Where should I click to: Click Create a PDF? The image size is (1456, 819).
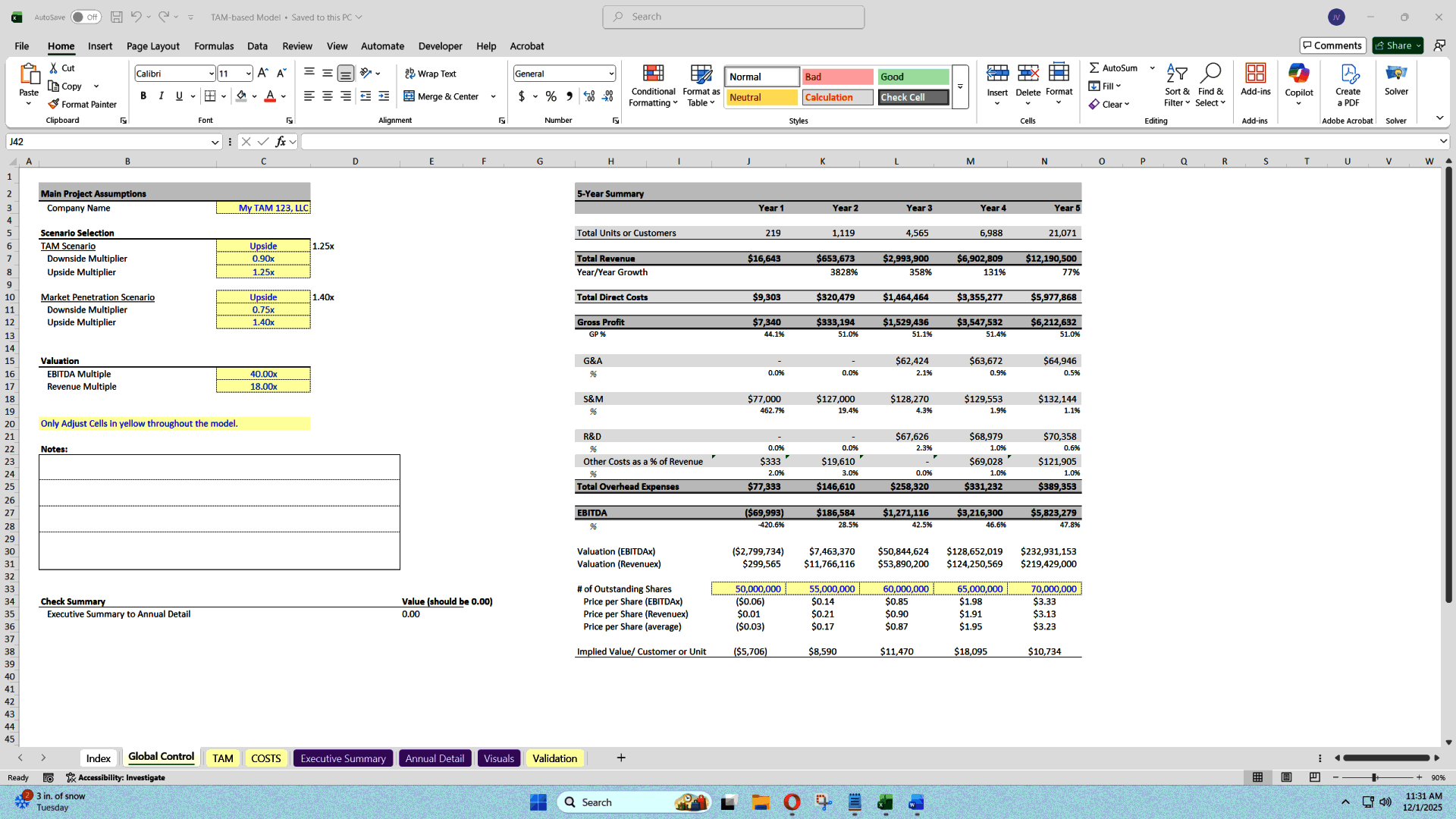(1348, 85)
